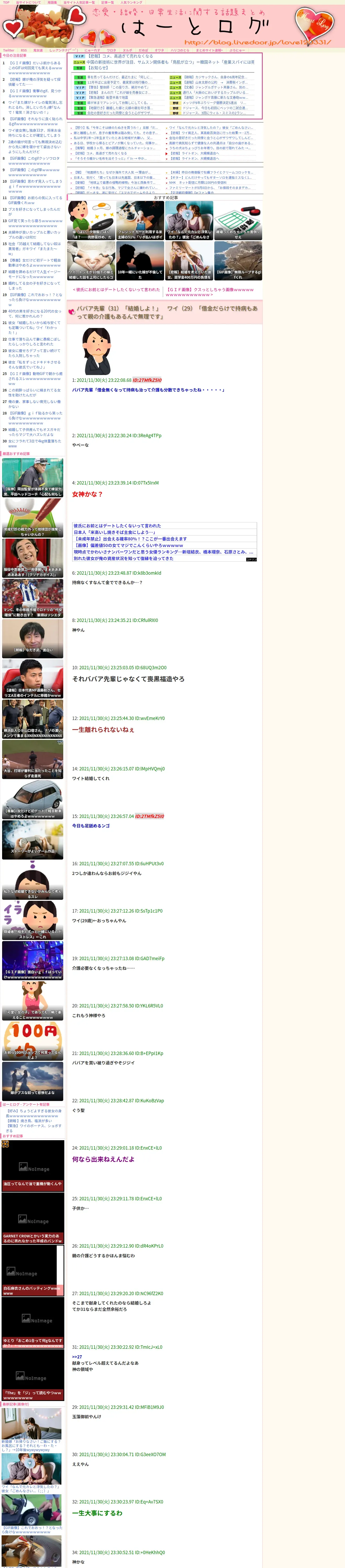
Task: Open the 人気ランキング link in top bar
Action: [x=131, y=2]
